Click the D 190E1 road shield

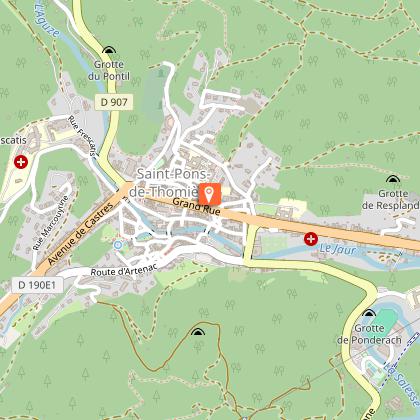pos(37,285)
